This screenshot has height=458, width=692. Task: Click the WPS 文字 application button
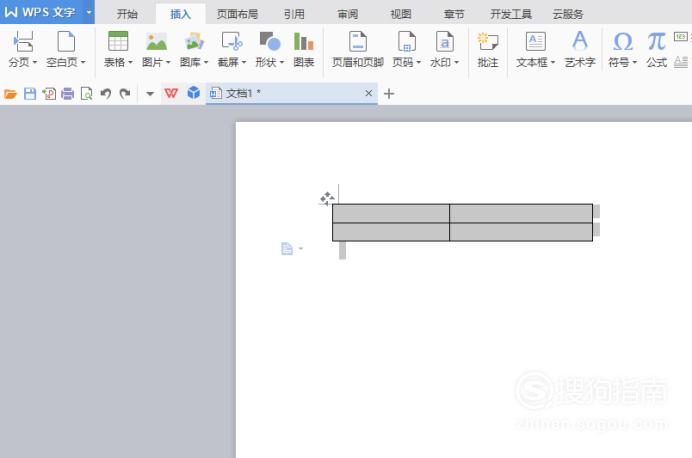click(40, 12)
